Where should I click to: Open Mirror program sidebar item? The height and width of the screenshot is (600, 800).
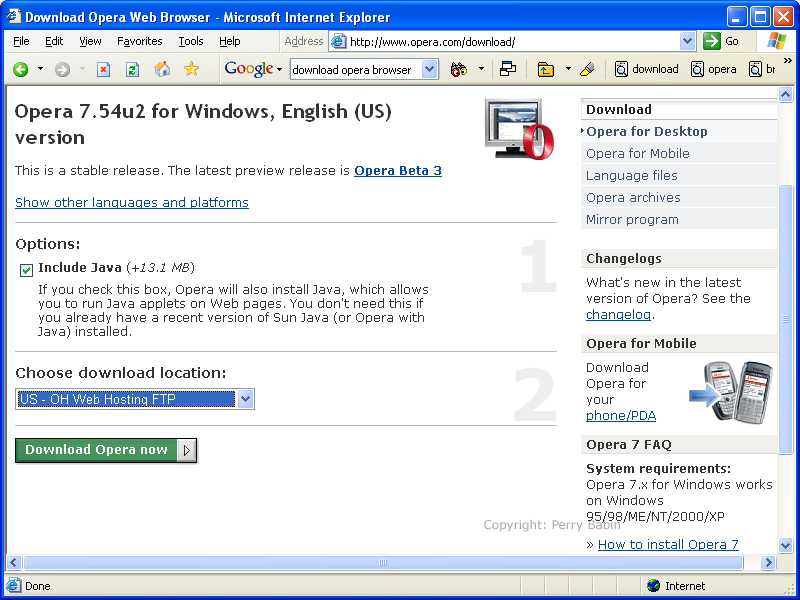click(679, 219)
